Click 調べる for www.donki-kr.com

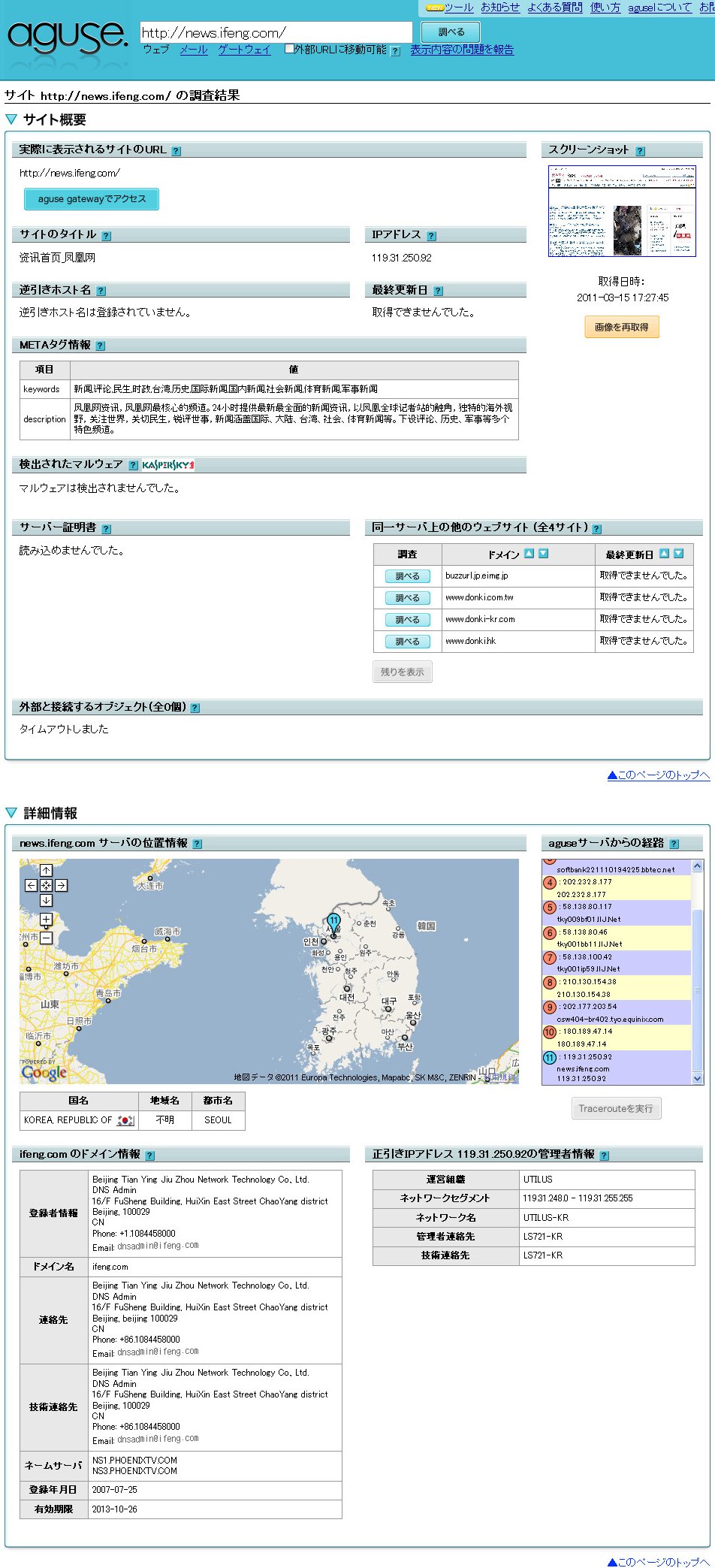tap(408, 620)
